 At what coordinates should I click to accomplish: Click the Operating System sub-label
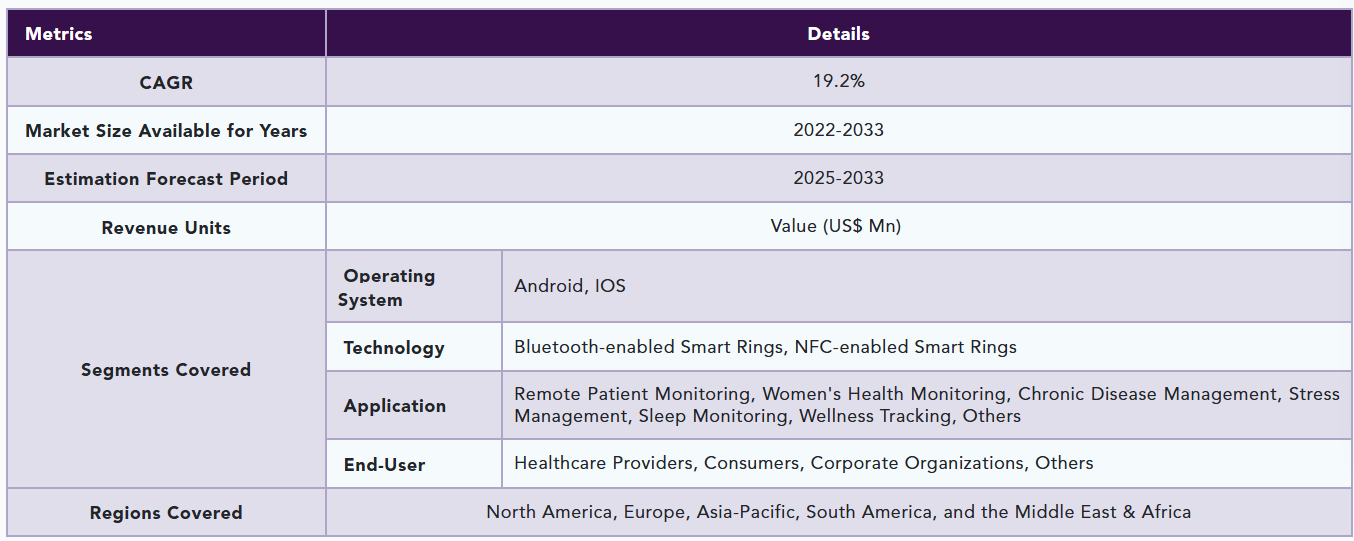coord(388,288)
